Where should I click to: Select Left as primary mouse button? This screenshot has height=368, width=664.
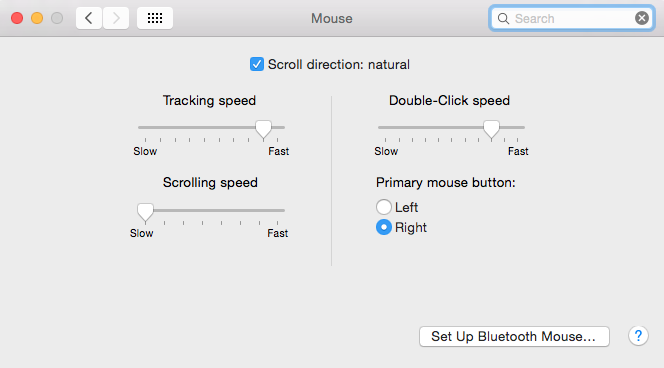coord(384,207)
